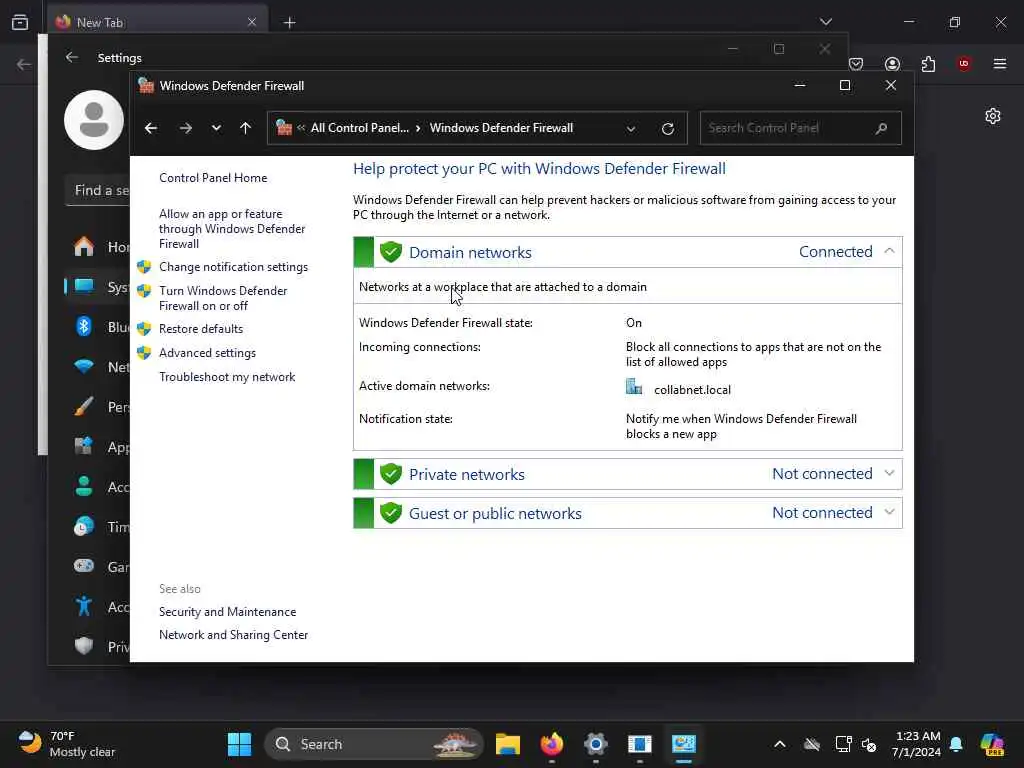Expand the Private networks section chevron
This screenshot has width=1024, height=768.
pos(889,473)
